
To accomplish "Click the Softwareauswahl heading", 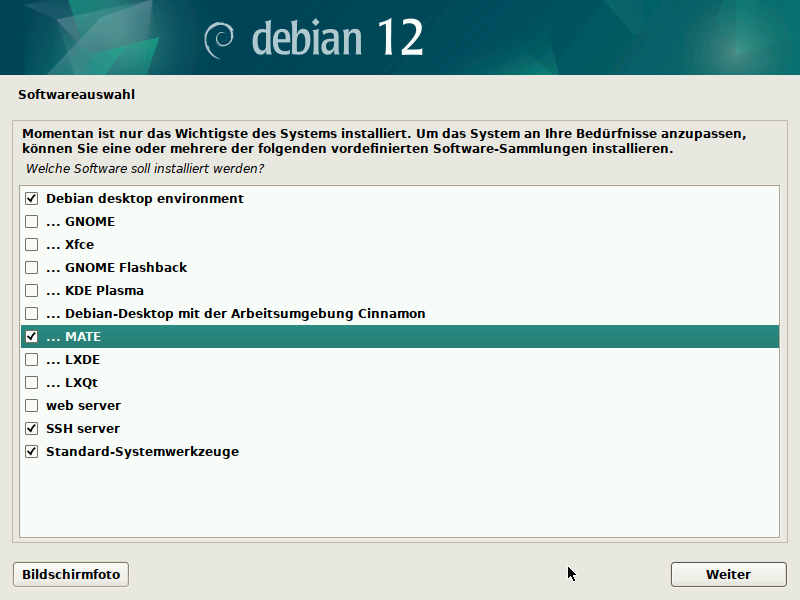I will [x=76, y=96].
